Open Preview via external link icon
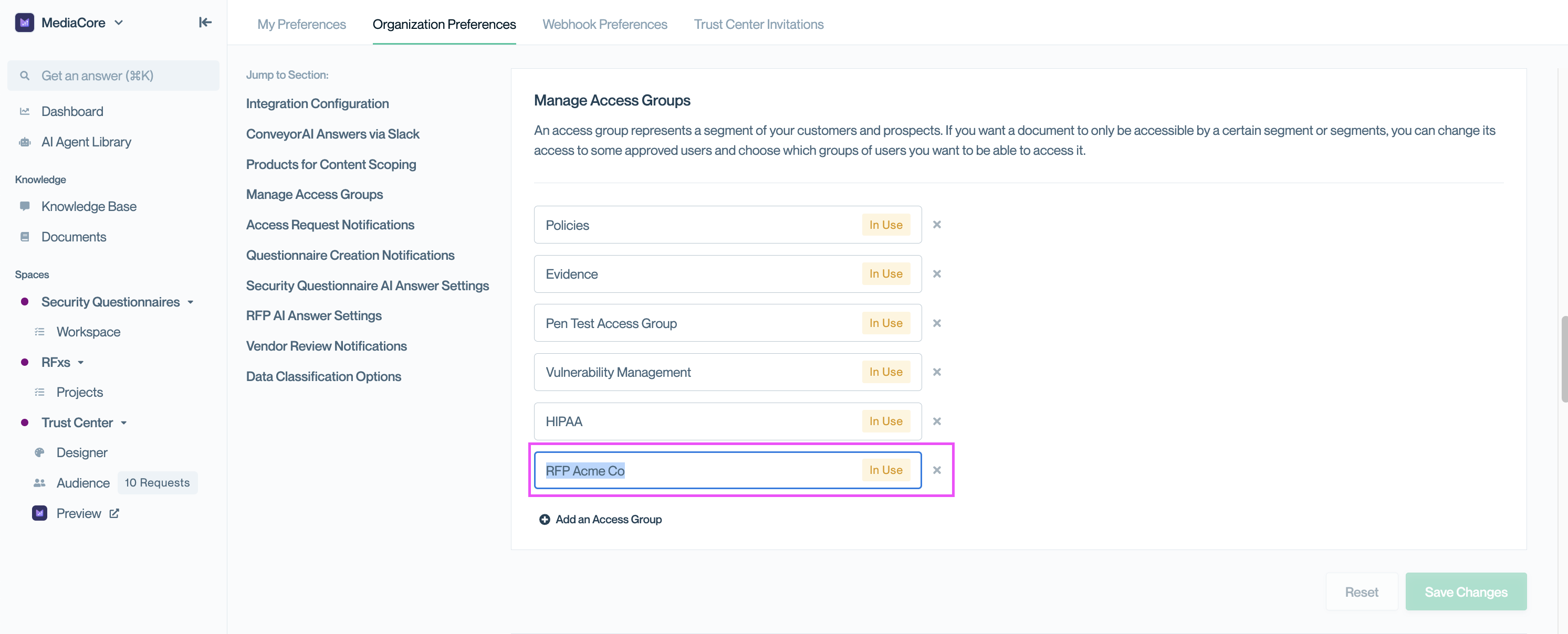The image size is (1568, 634). click(114, 513)
